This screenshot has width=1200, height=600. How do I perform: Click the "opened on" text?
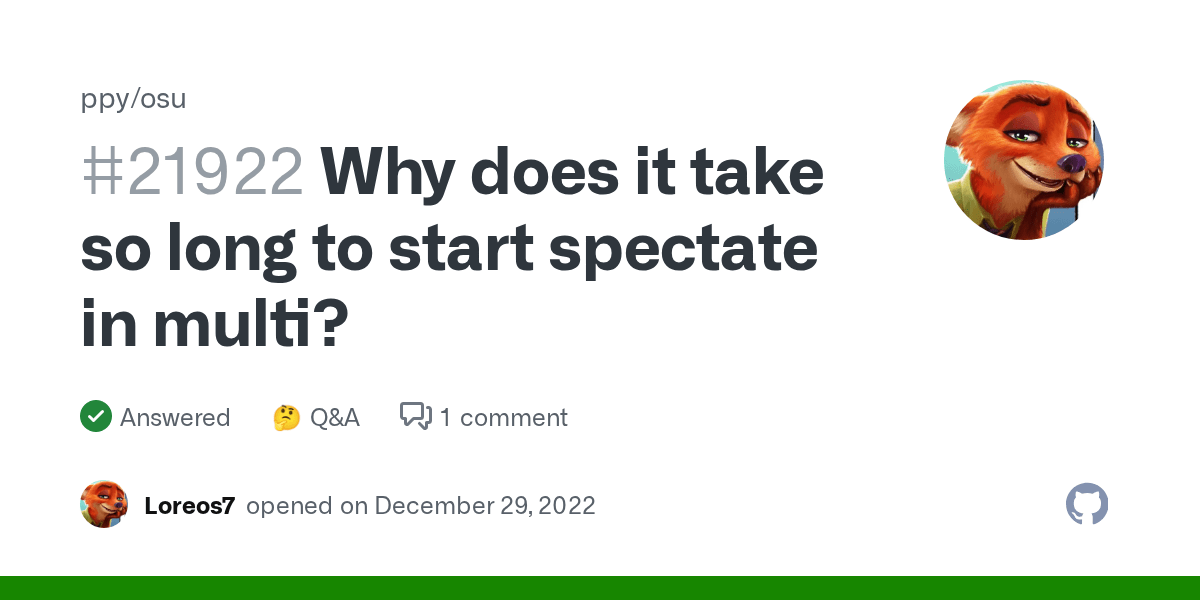tap(307, 506)
